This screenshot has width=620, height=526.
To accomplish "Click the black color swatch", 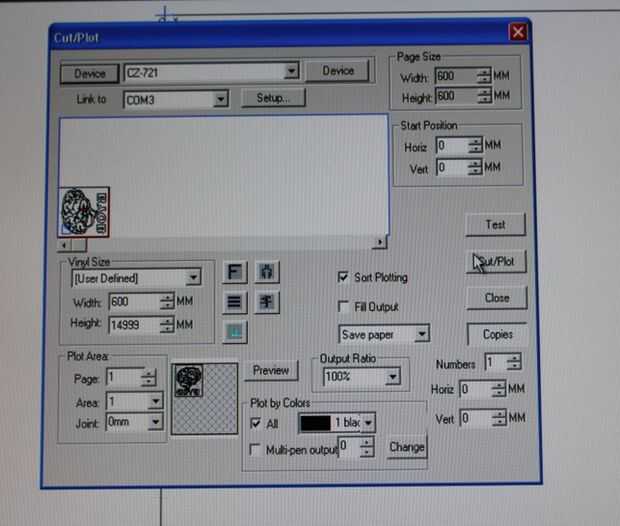I will click(x=316, y=423).
